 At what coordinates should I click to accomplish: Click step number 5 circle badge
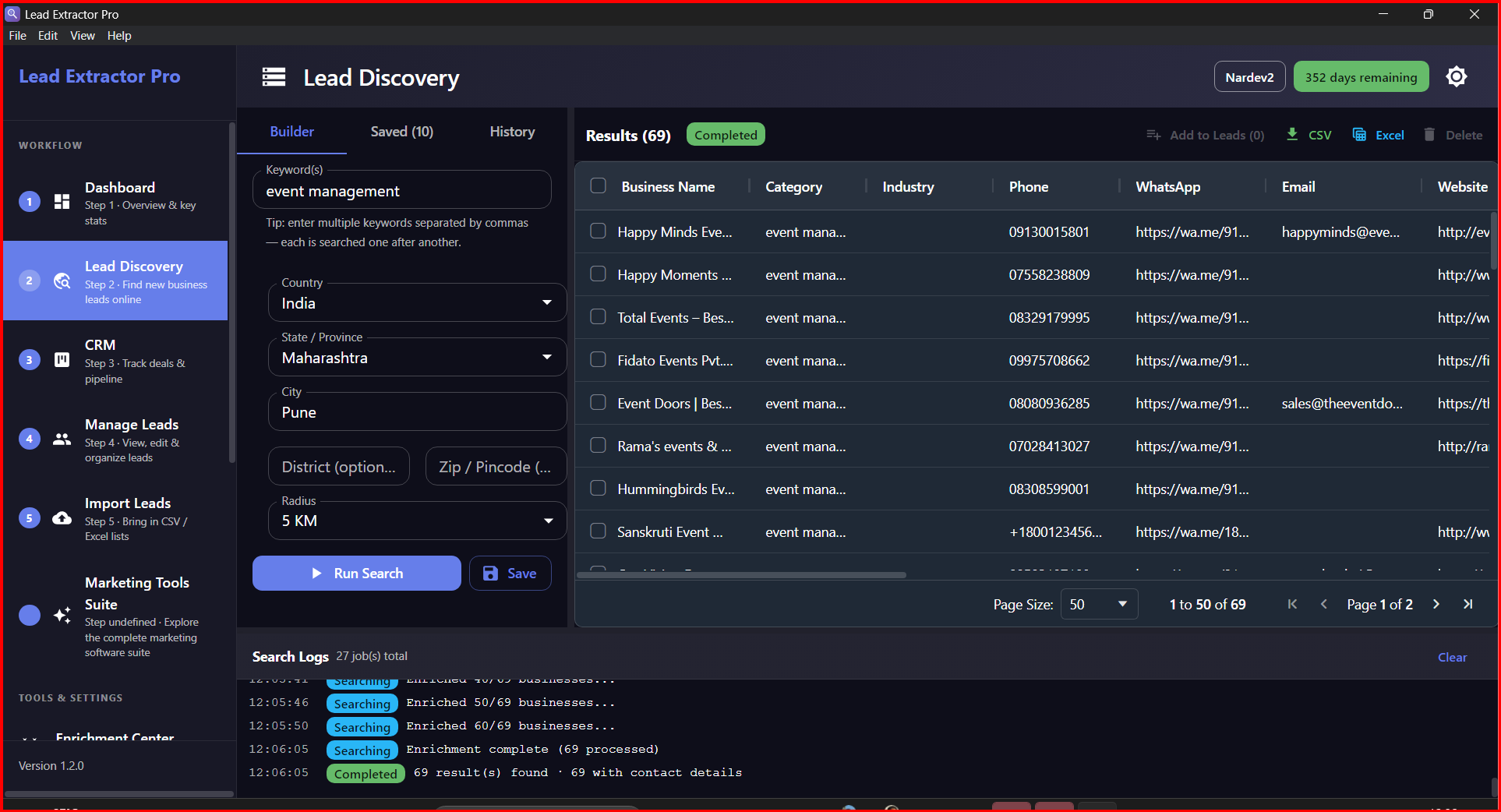pos(30,518)
